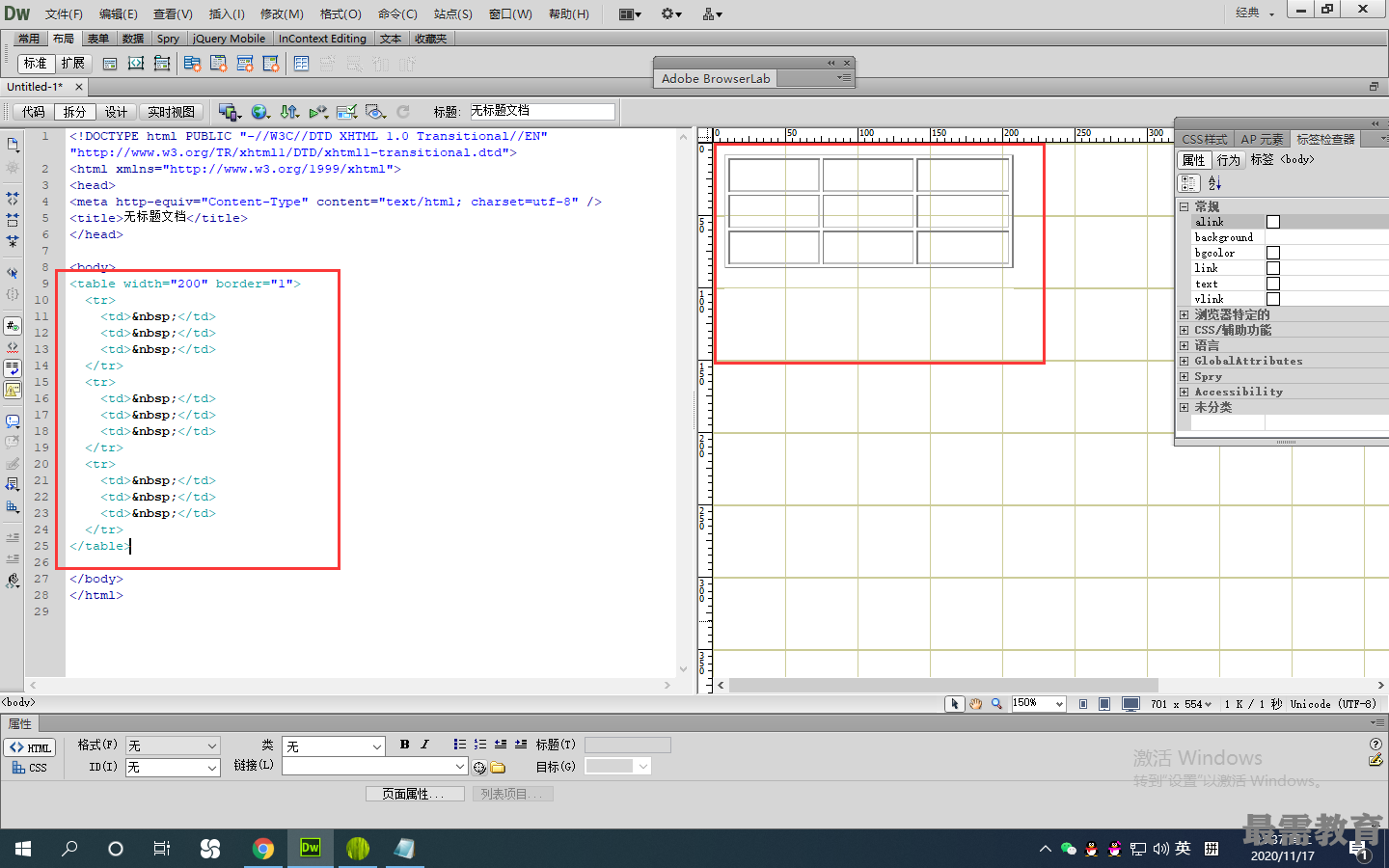Set tablet size window icon

[1104, 704]
